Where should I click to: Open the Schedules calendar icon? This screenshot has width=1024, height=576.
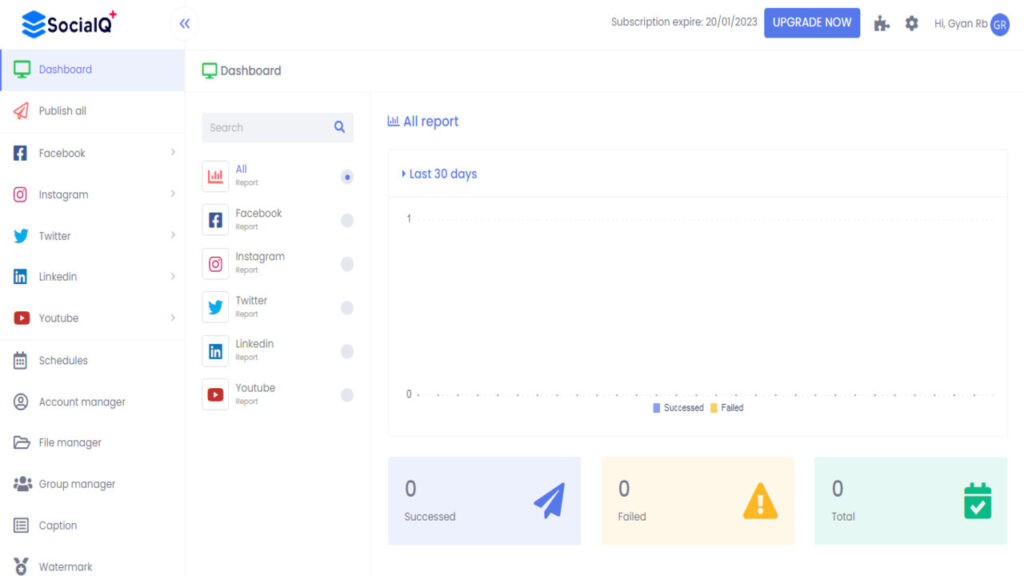(21, 360)
